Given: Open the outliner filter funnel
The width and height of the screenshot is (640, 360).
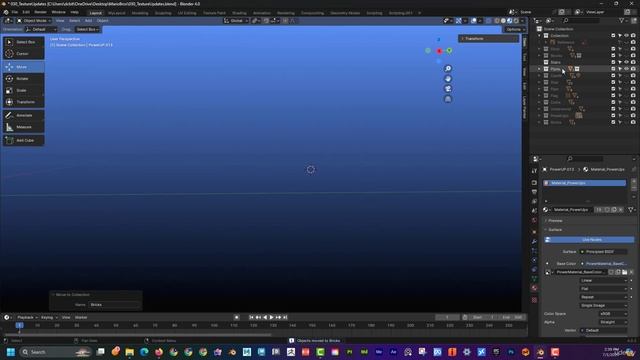Looking at the screenshot, I should point(622,20).
